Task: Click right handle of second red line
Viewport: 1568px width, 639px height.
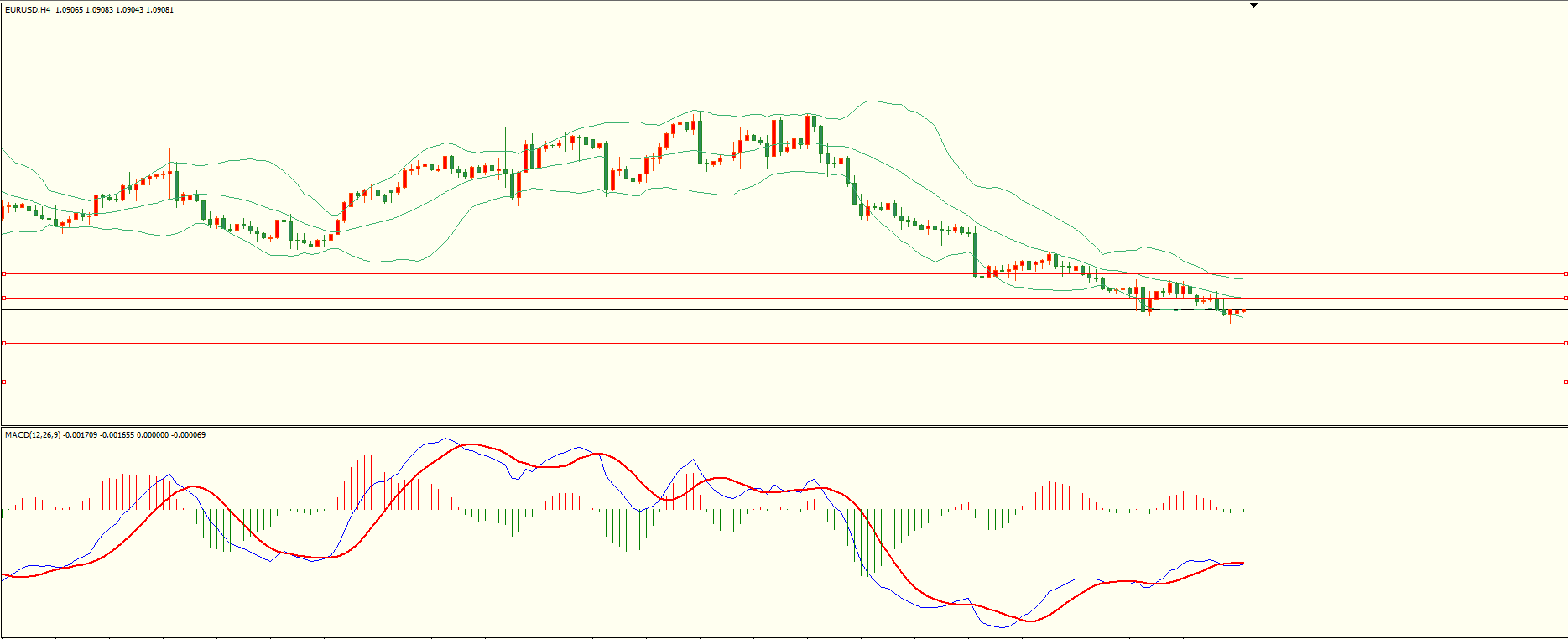Action: (x=1565, y=298)
